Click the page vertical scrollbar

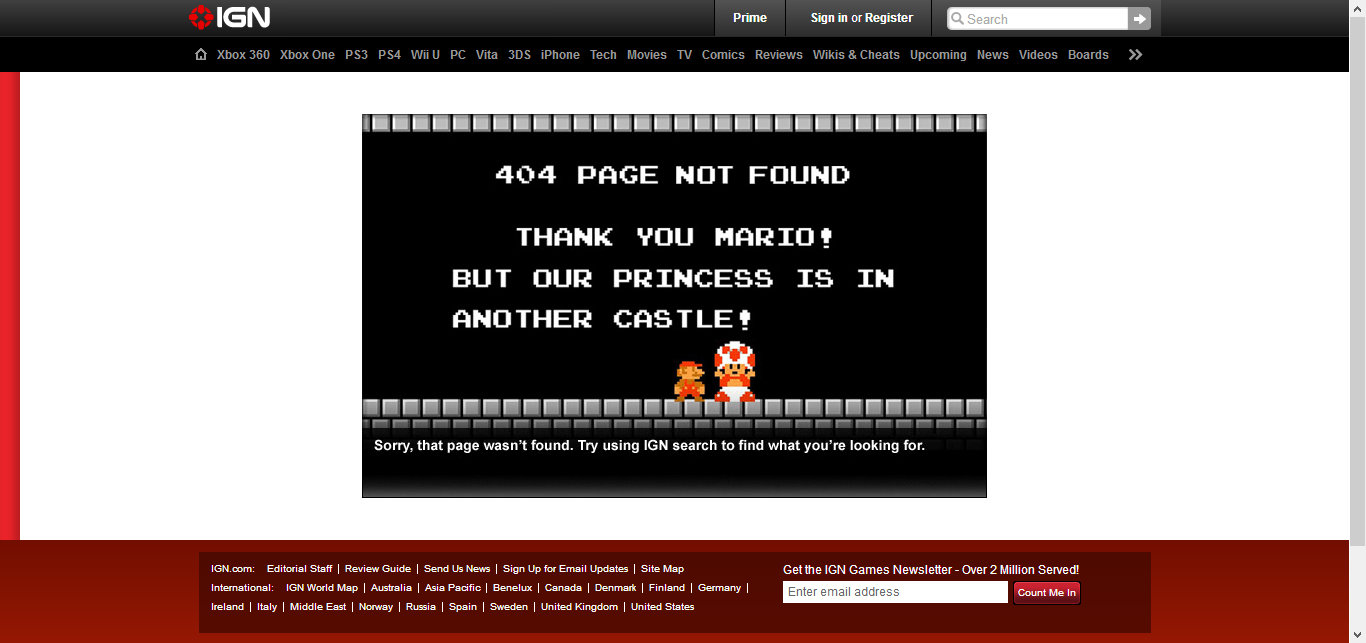click(x=1357, y=300)
